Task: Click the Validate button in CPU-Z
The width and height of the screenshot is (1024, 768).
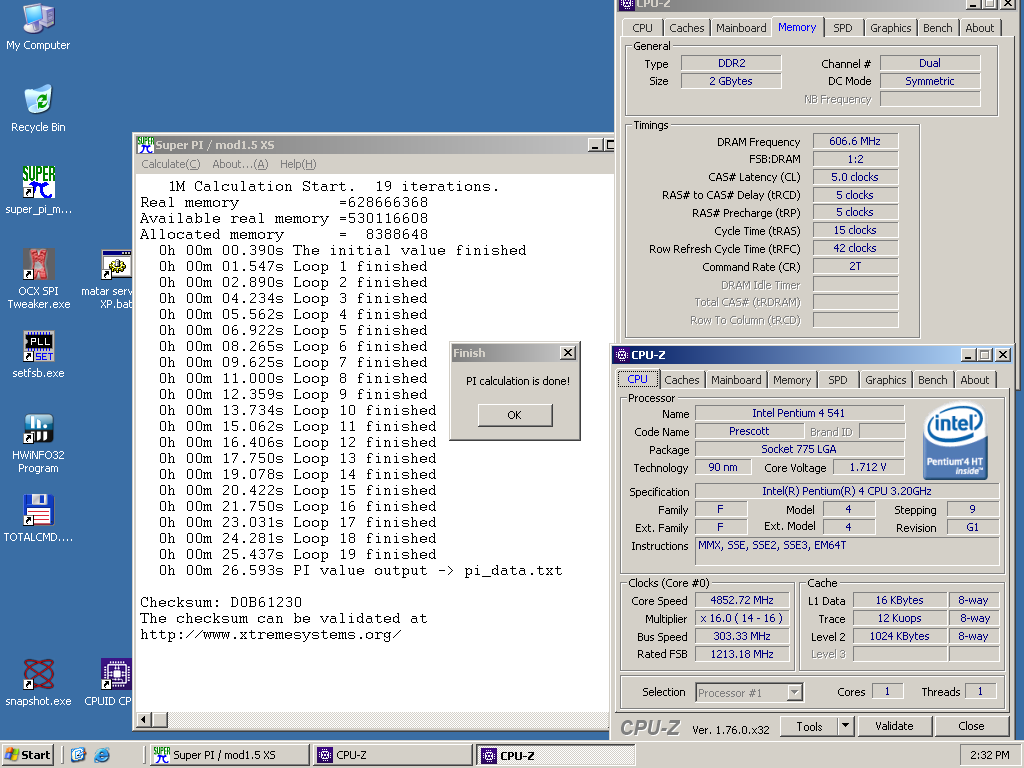Action: coord(894,726)
